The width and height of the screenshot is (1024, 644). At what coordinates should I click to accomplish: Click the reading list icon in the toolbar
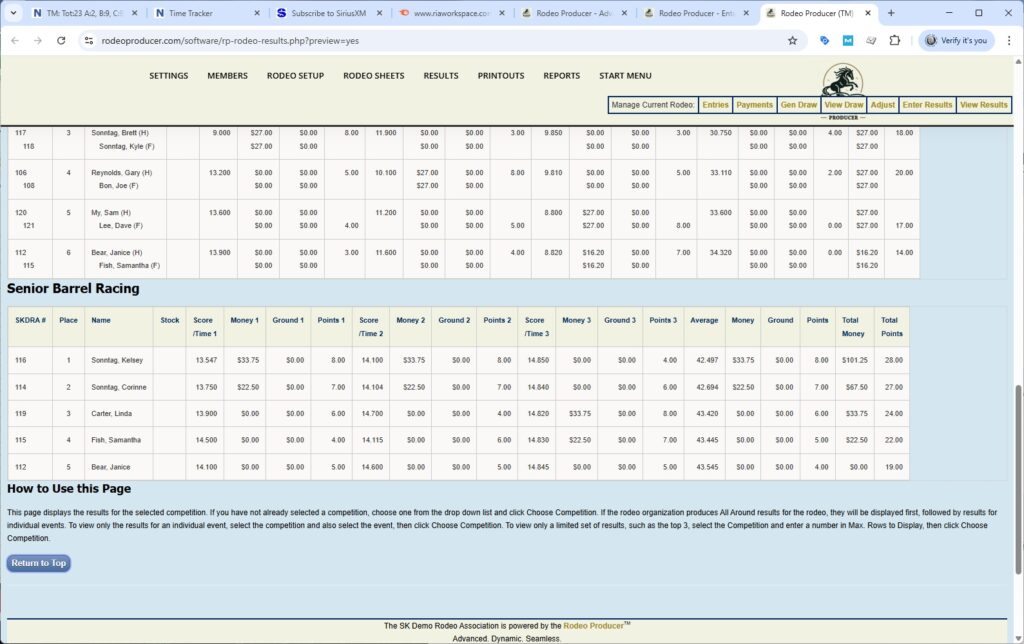coord(870,40)
